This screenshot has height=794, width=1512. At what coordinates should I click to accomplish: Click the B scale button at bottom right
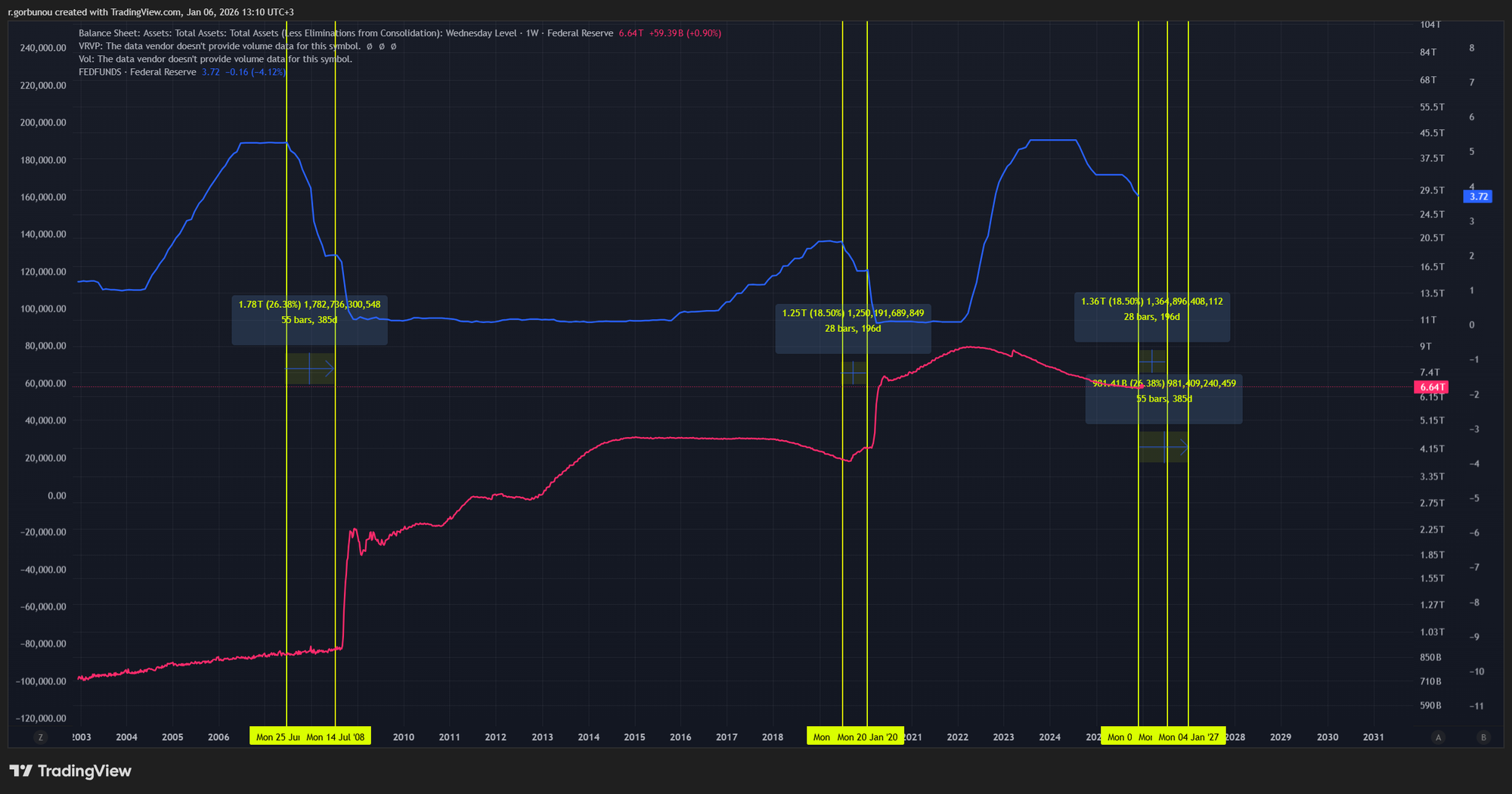click(x=1483, y=737)
